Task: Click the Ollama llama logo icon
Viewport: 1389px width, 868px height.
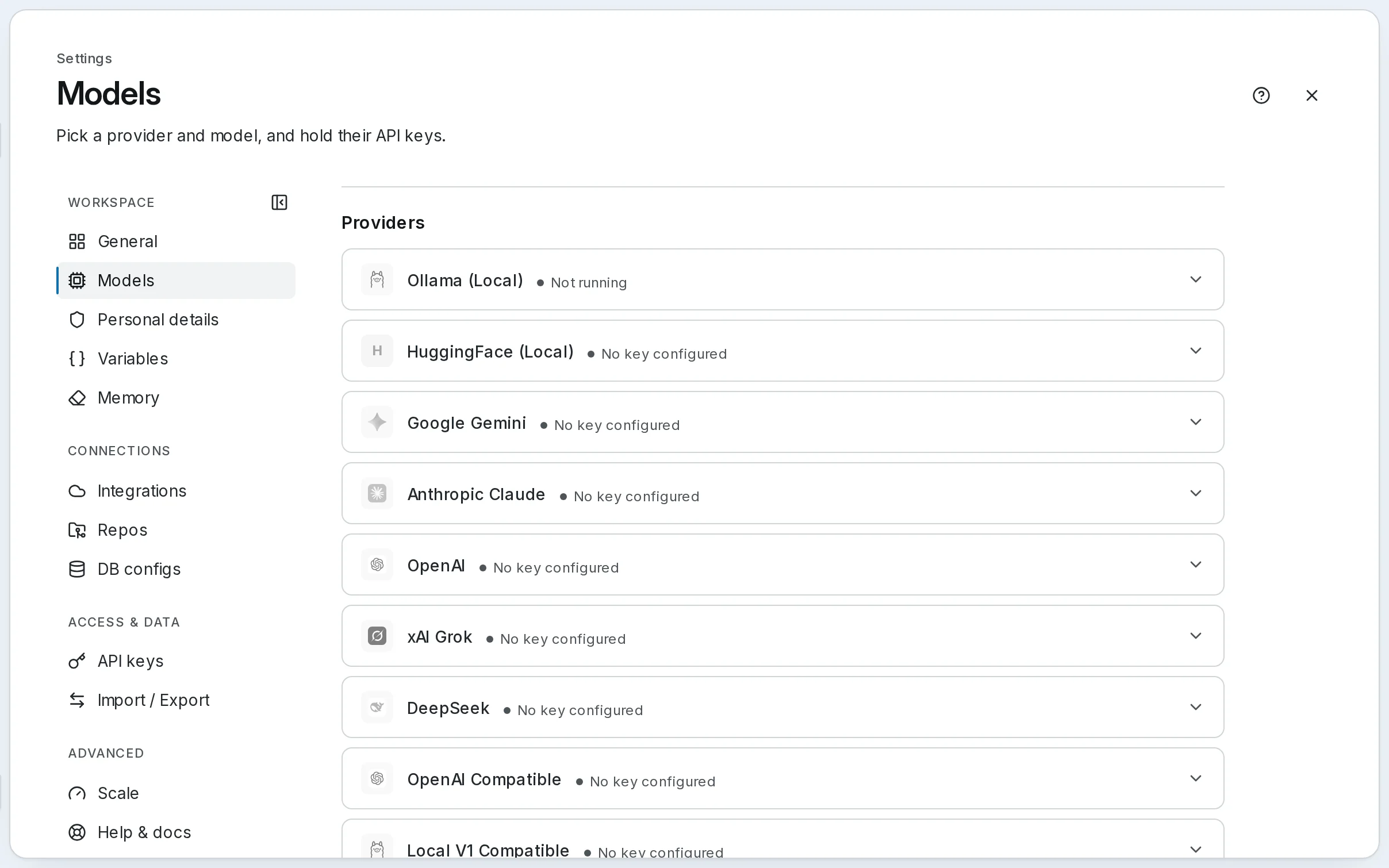Action: pyautogui.click(x=377, y=279)
